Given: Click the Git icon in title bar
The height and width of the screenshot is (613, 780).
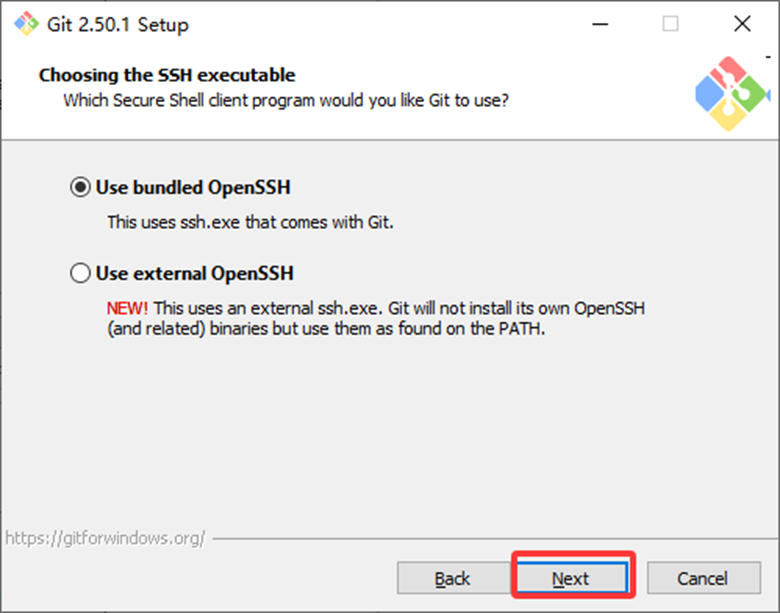Looking at the screenshot, I should 24,24.
